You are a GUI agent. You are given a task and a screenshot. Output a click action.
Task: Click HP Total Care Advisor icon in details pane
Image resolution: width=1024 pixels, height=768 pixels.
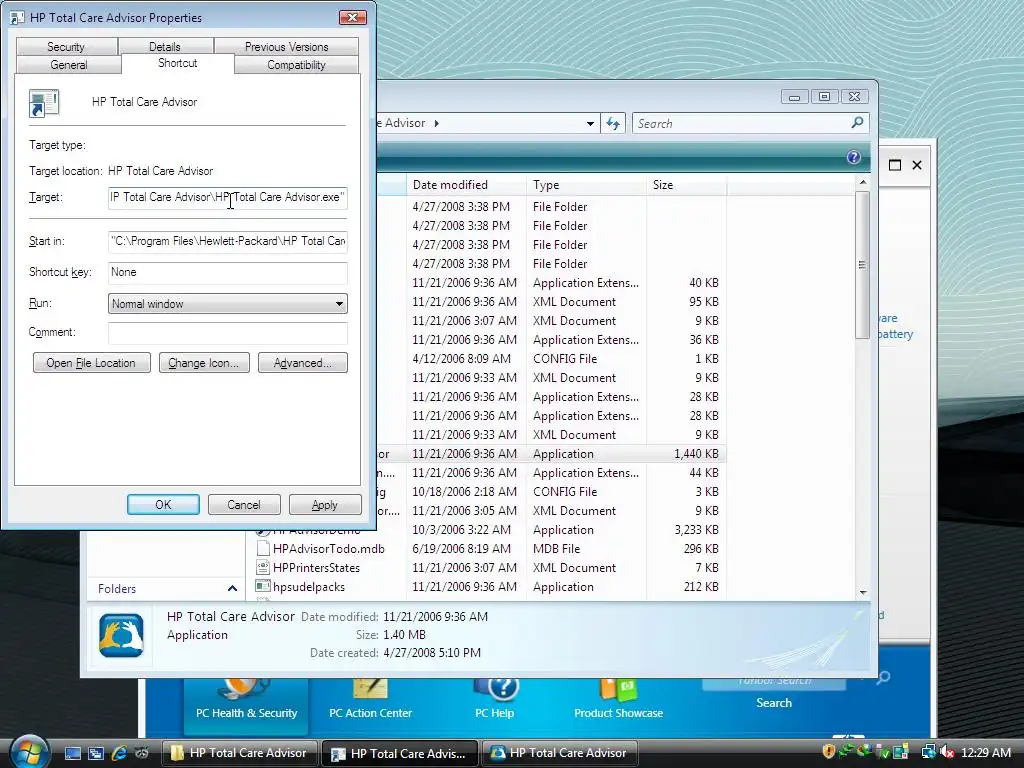(121, 635)
